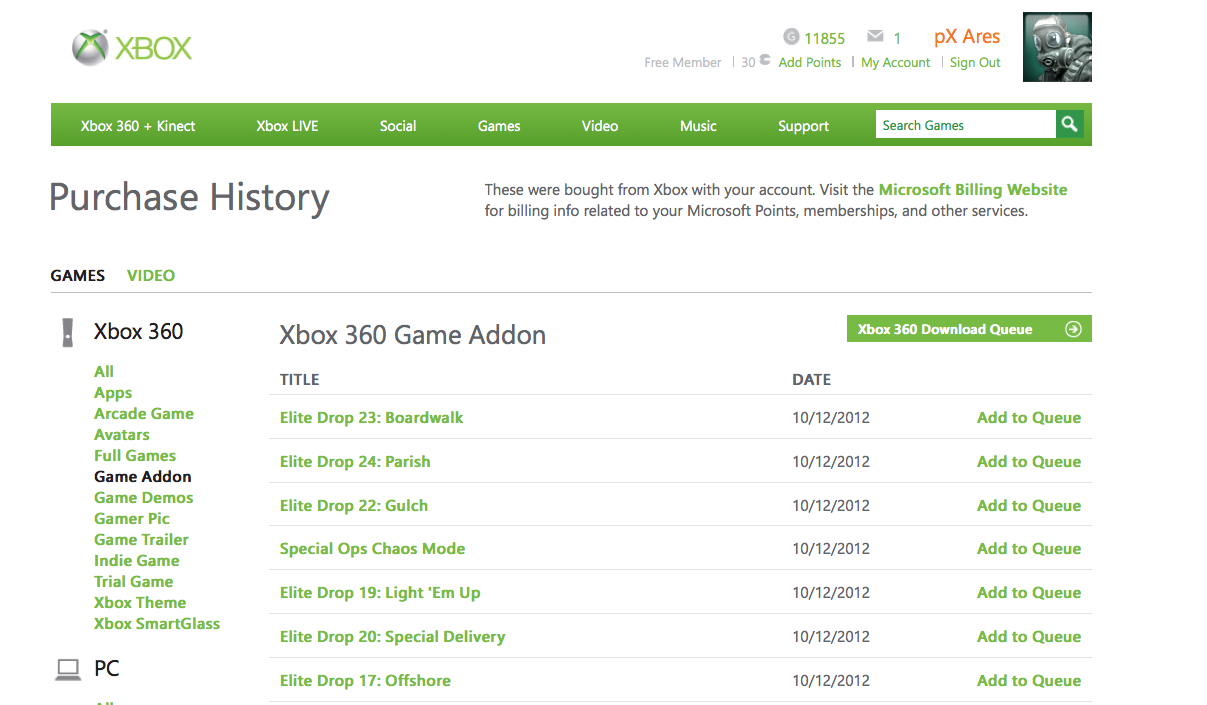1207x705 pixels.
Task: Add Elite Drop 17: Offshore to queue
Action: click(x=1029, y=680)
